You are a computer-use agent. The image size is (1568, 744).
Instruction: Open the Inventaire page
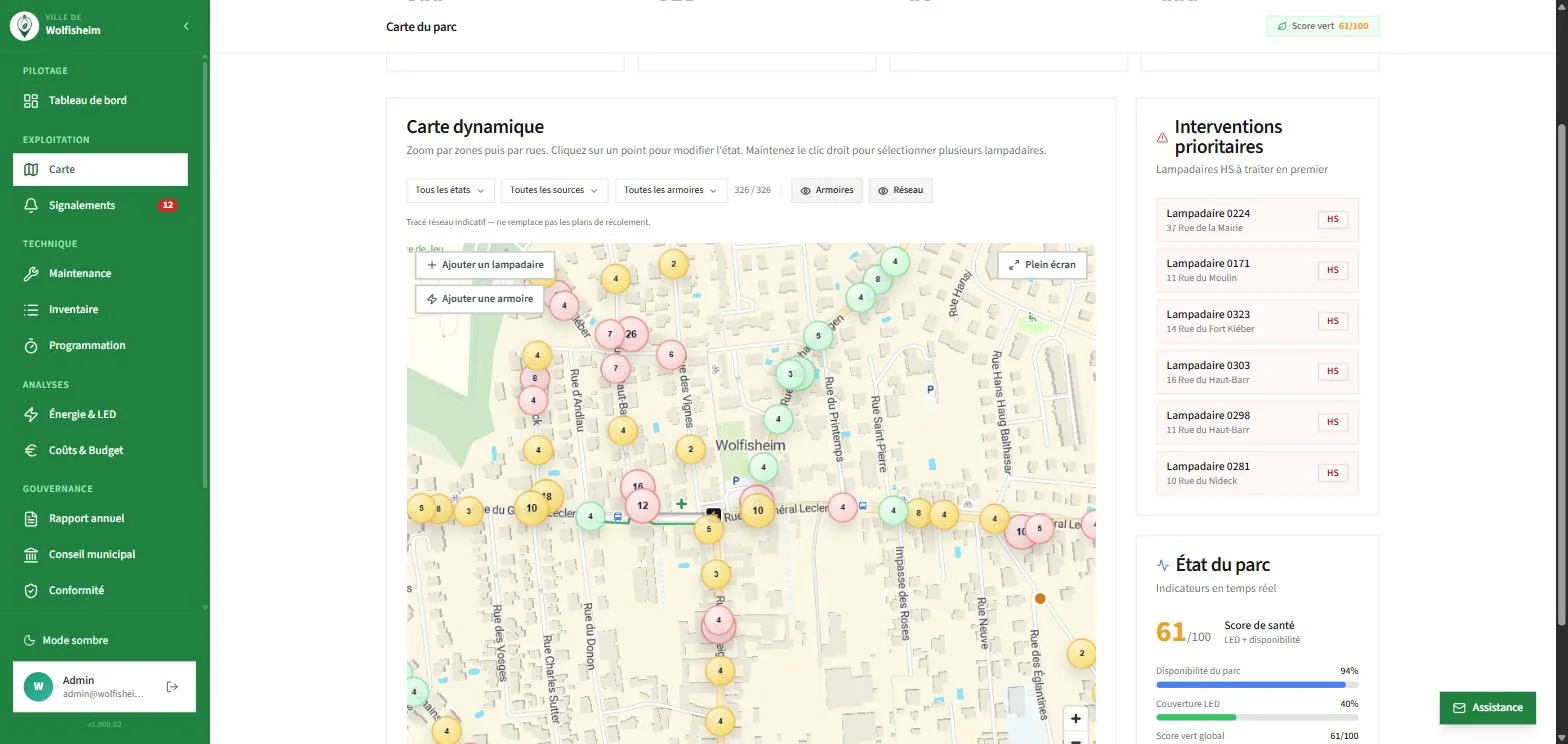100,310
